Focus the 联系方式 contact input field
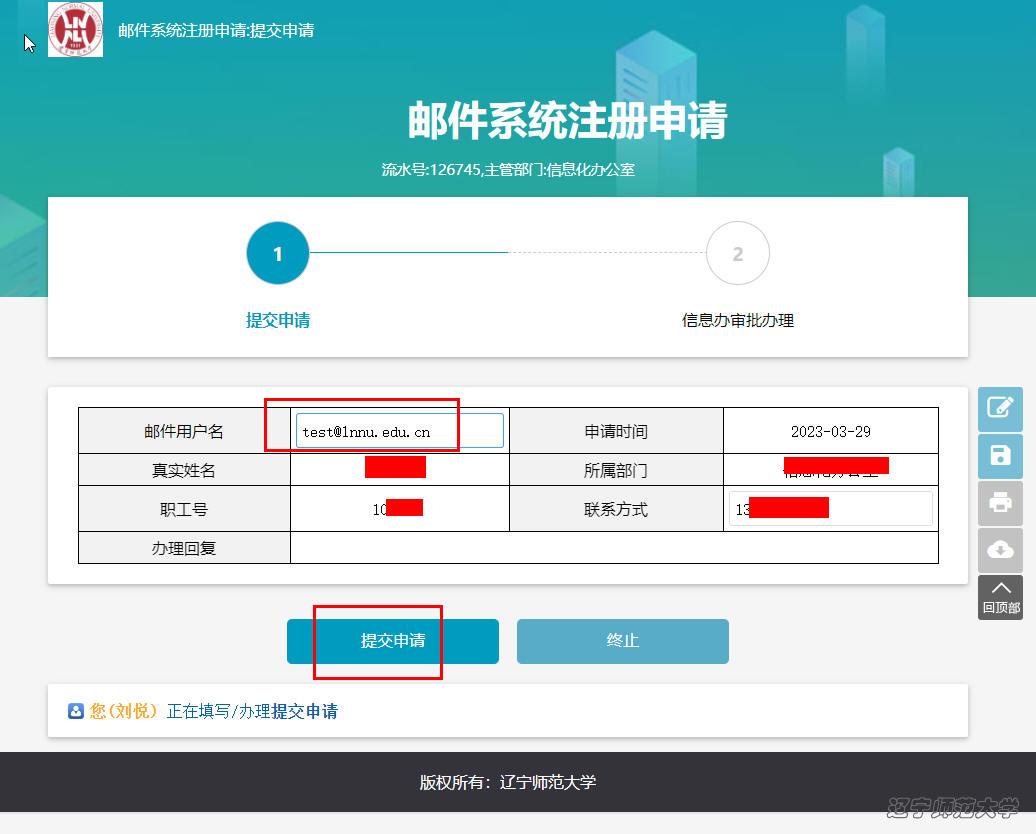1036x834 pixels. pos(830,508)
